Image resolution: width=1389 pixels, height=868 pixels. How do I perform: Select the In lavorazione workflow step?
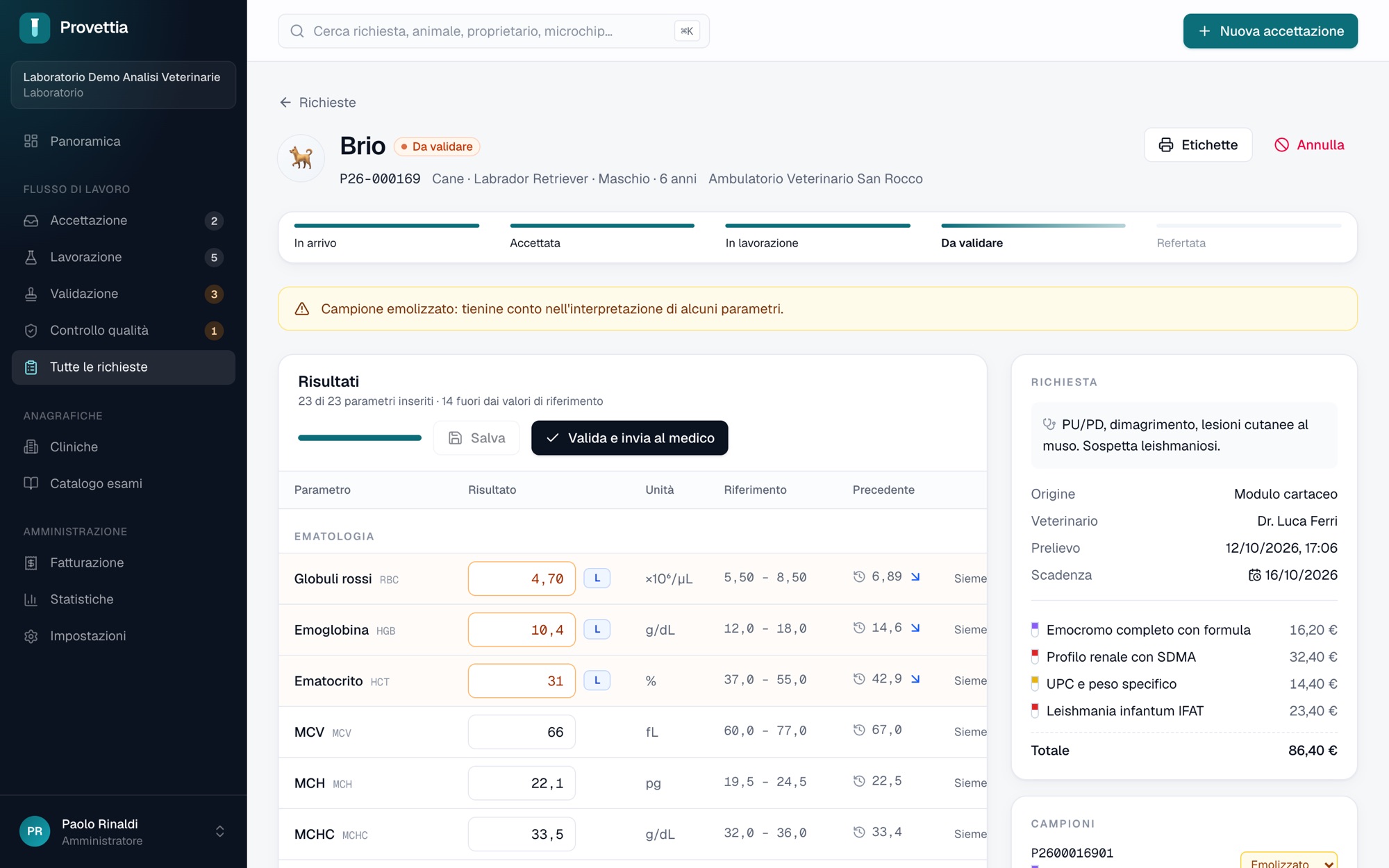(x=817, y=237)
